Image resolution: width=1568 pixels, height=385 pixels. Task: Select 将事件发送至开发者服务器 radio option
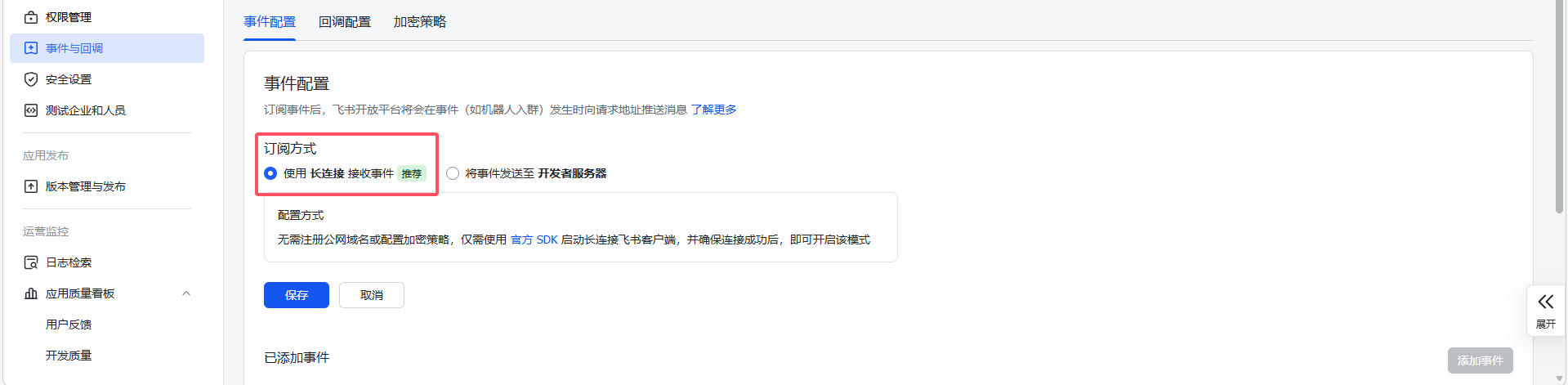pyautogui.click(x=453, y=173)
